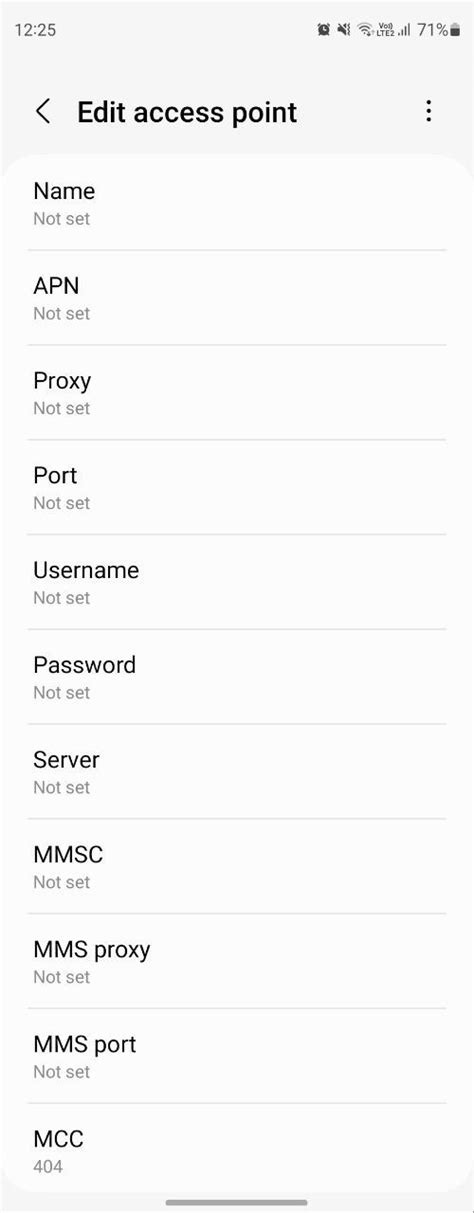Viewport: 474px width, 1213px height.
Task: Open the Name field
Action: [237, 203]
